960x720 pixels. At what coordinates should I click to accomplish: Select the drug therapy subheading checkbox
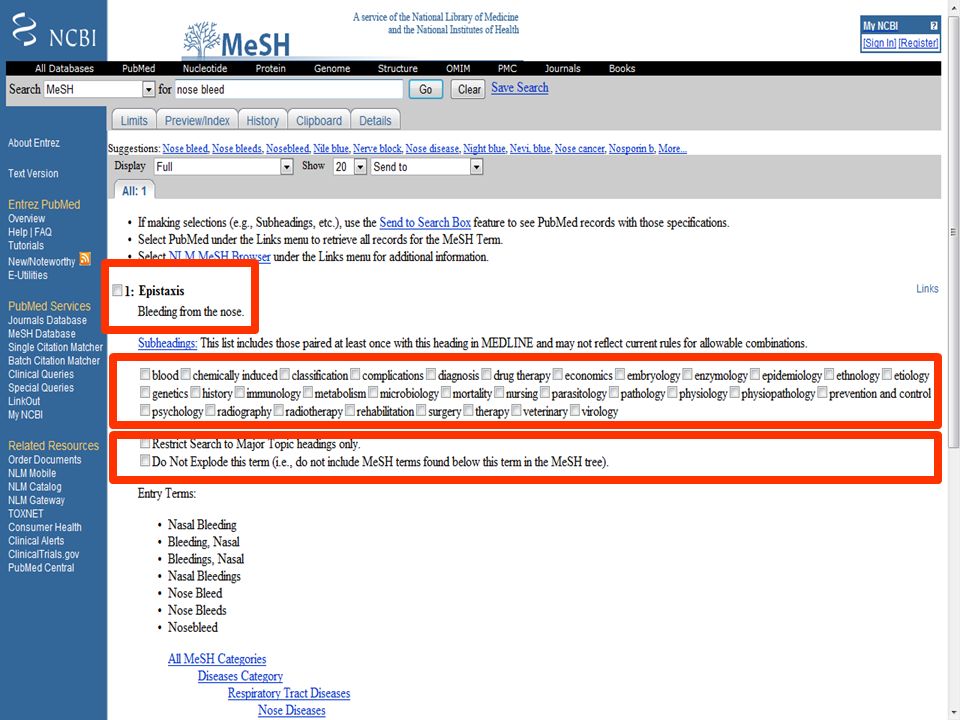click(486, 373)
